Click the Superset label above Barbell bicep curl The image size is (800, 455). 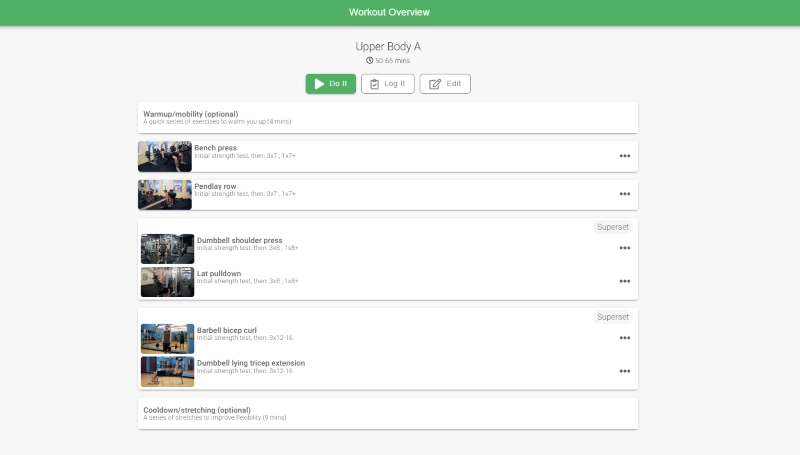tap(612, 317)
